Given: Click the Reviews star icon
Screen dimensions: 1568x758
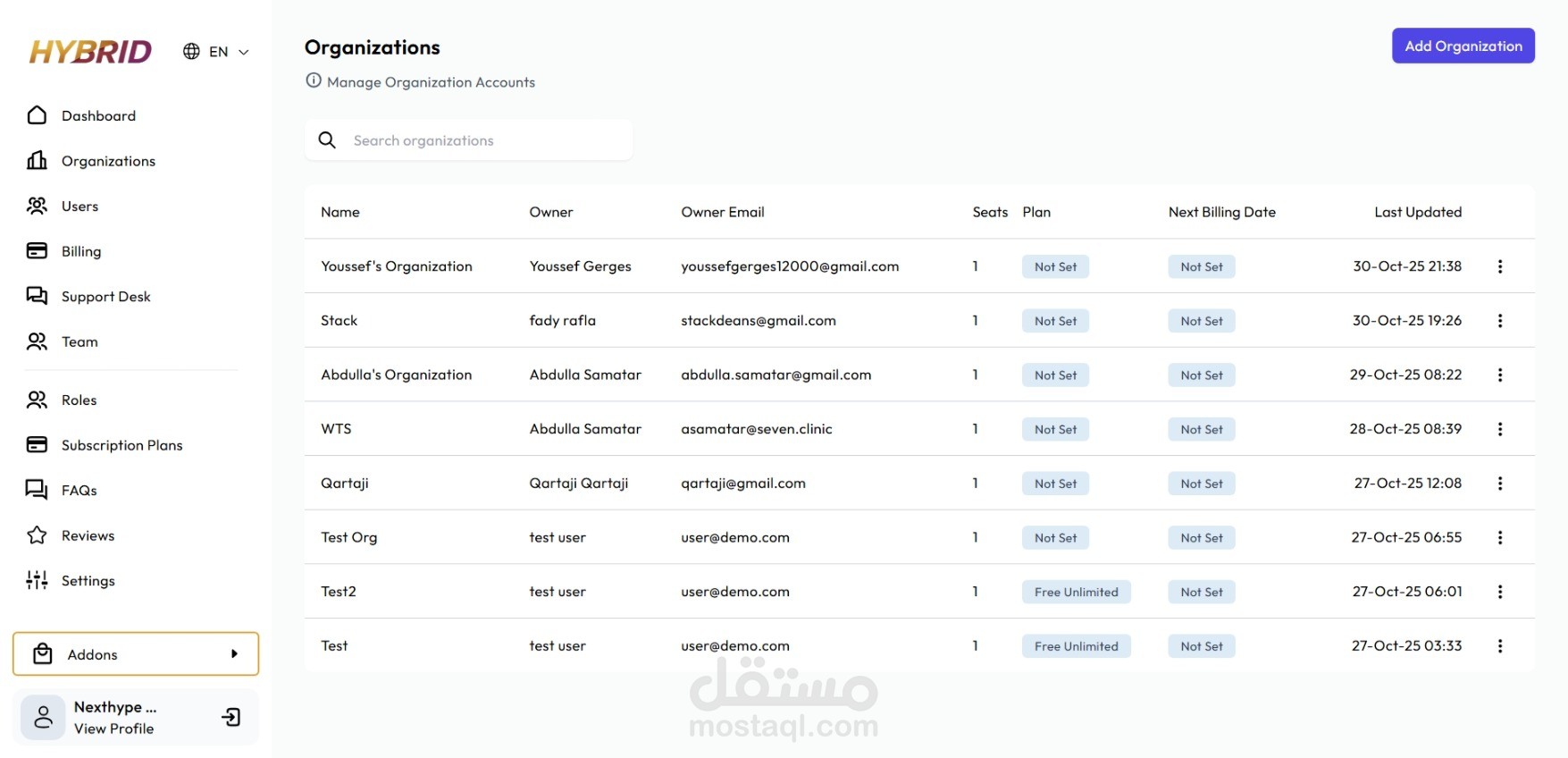Looking at the screenshot, I should [x=37, y=535].
